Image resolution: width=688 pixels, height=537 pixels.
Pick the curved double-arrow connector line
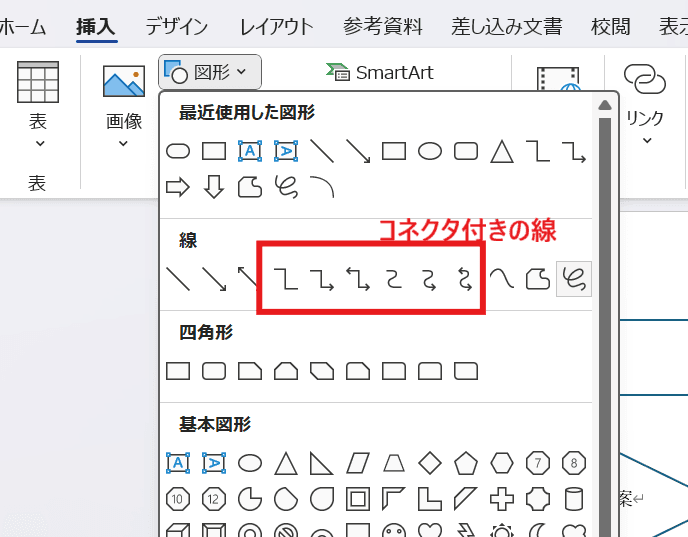click(x=465, y=279)
